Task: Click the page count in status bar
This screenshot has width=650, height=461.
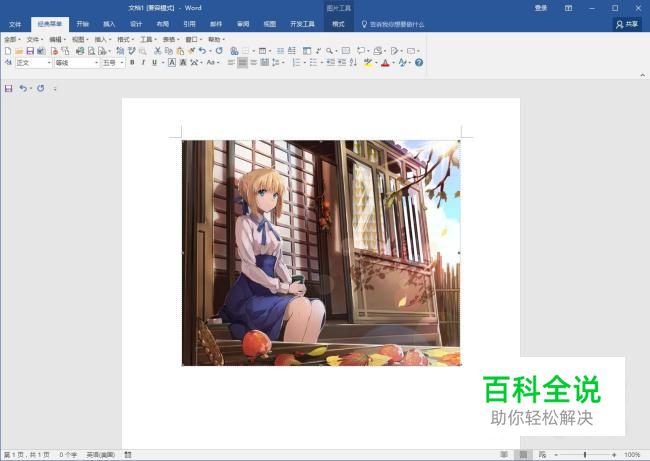Action: coord(27,455)
